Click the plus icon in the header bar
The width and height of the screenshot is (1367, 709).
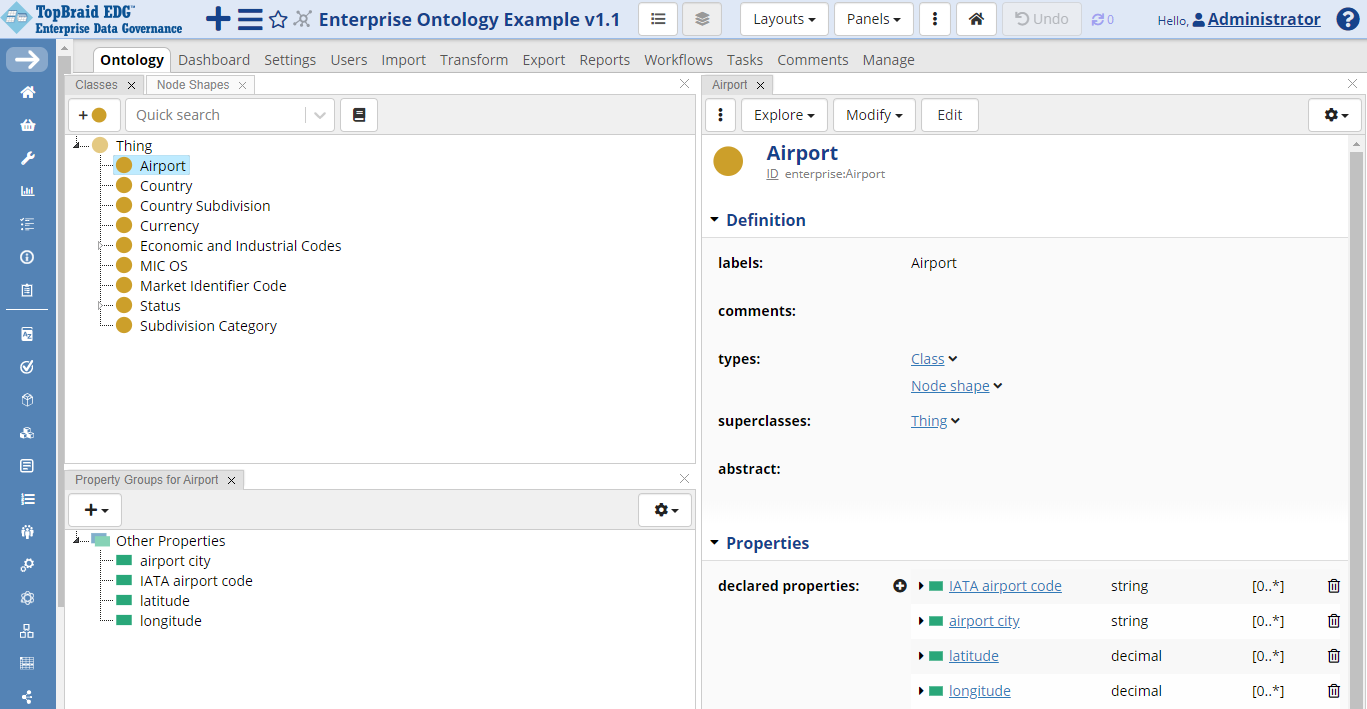pyautogui.click(x=216, y=18)
